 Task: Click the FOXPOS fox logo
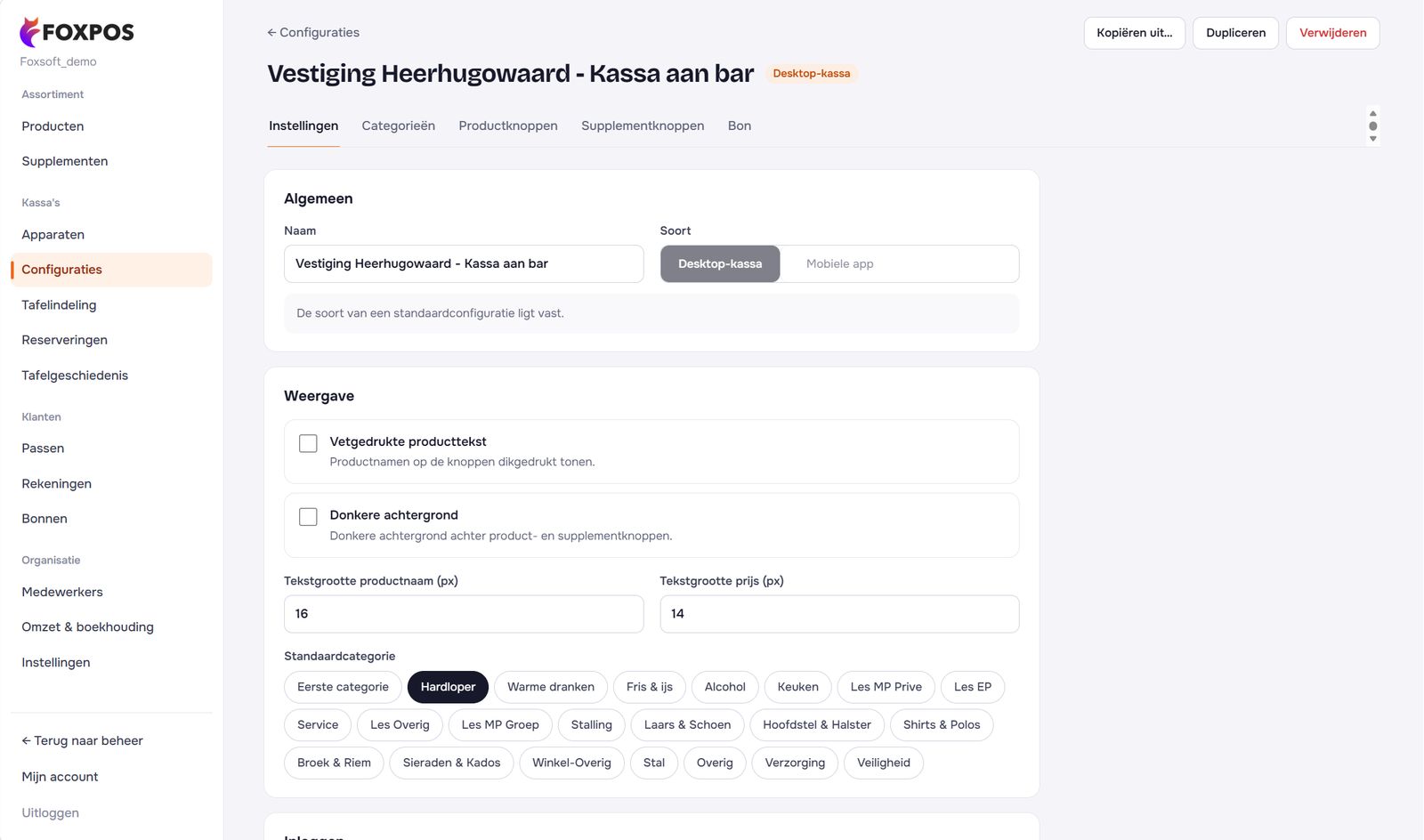tap(77, 32)
